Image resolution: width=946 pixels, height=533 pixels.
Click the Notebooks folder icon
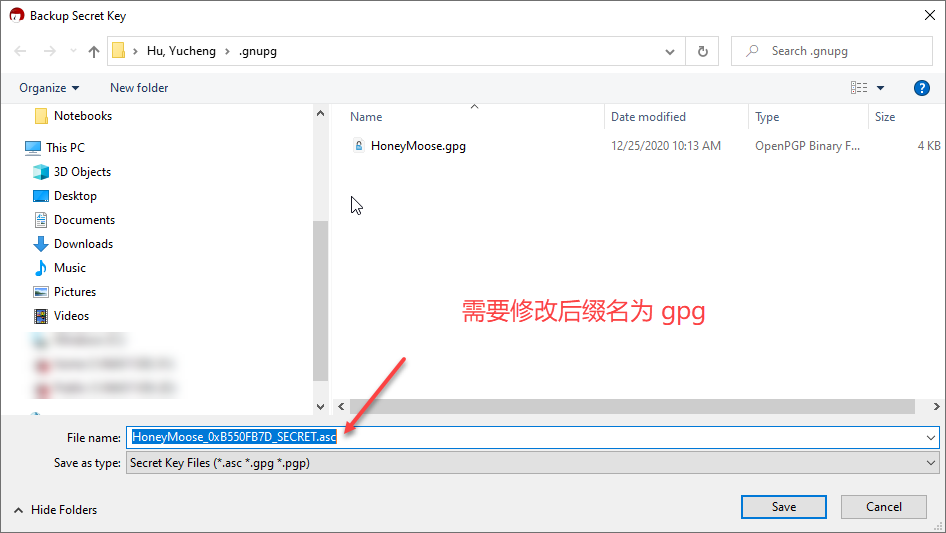click(41, 116)
